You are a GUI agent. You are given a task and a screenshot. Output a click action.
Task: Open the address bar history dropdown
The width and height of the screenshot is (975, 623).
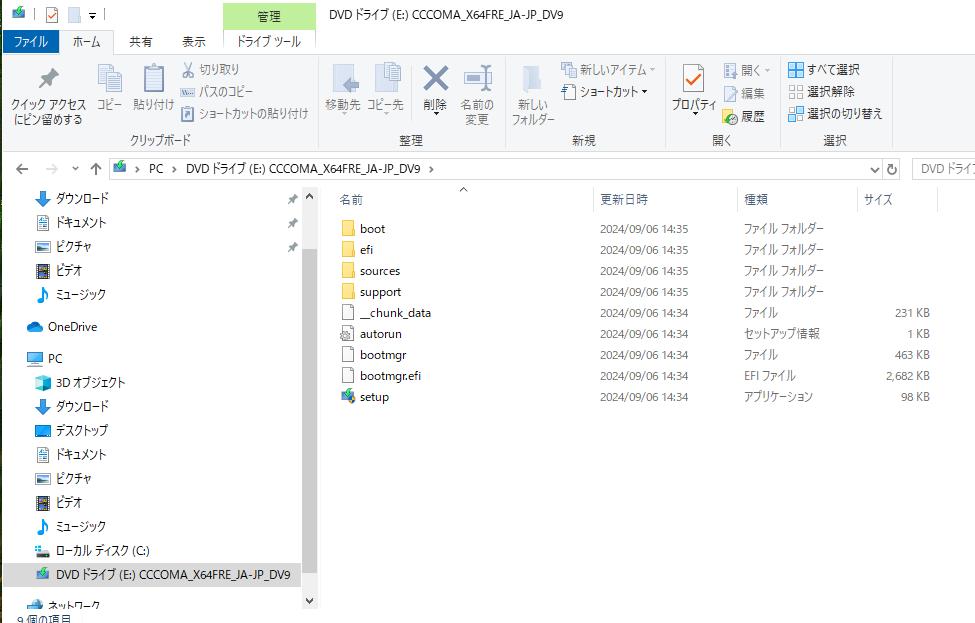point(874,169)
